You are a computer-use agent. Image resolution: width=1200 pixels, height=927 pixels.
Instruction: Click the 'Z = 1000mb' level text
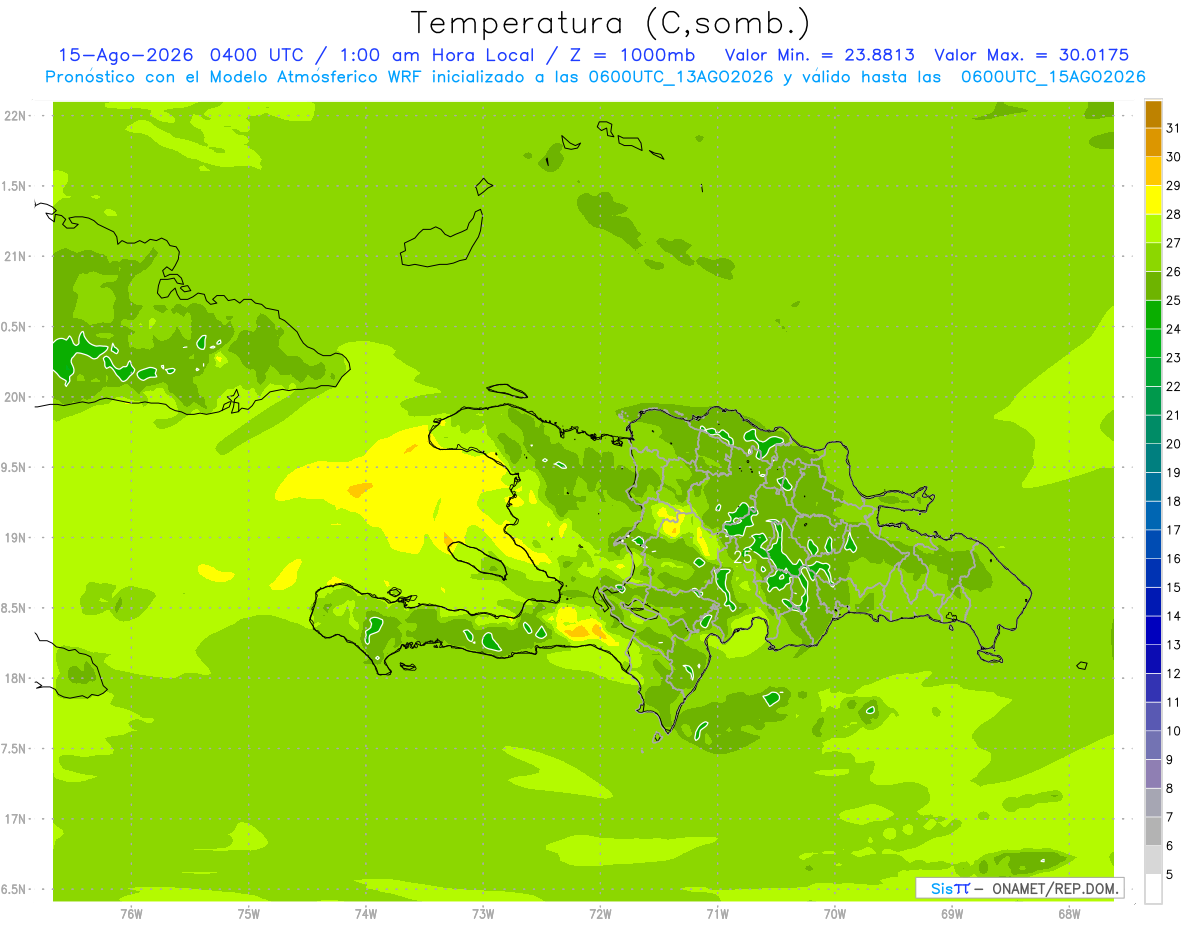click(634, 55)
